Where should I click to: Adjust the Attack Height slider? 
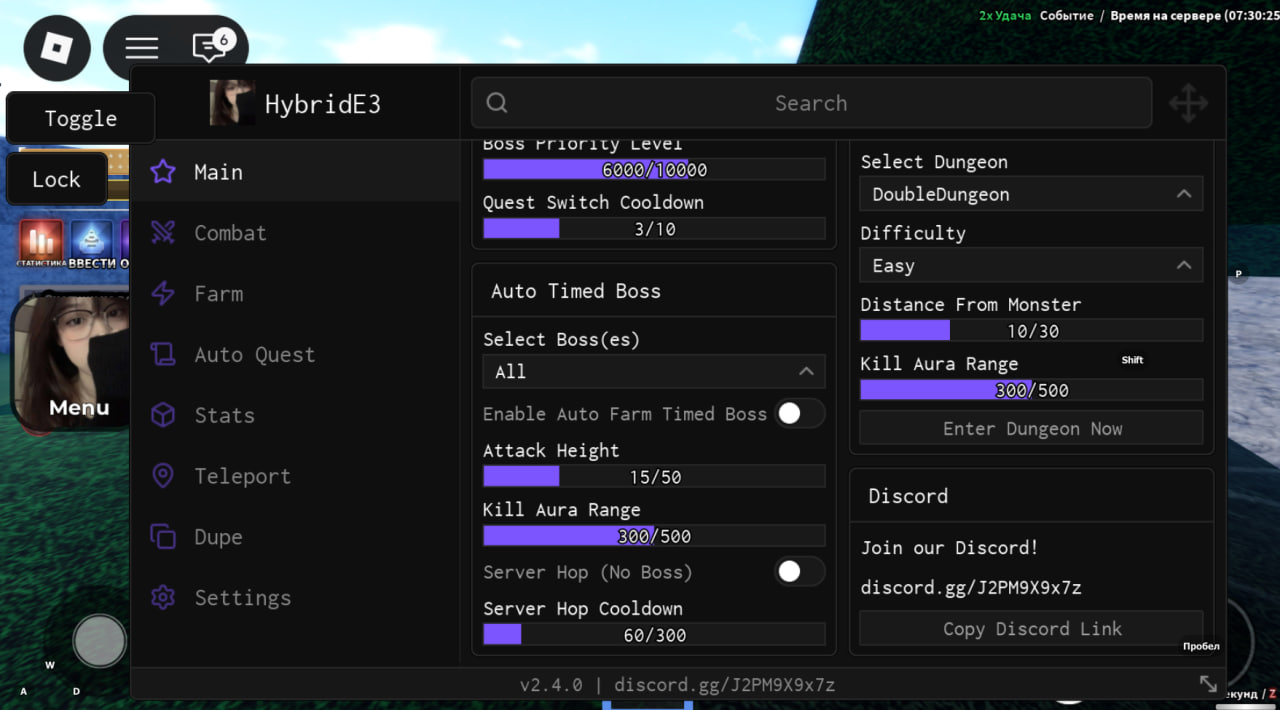tap(654, 477)
